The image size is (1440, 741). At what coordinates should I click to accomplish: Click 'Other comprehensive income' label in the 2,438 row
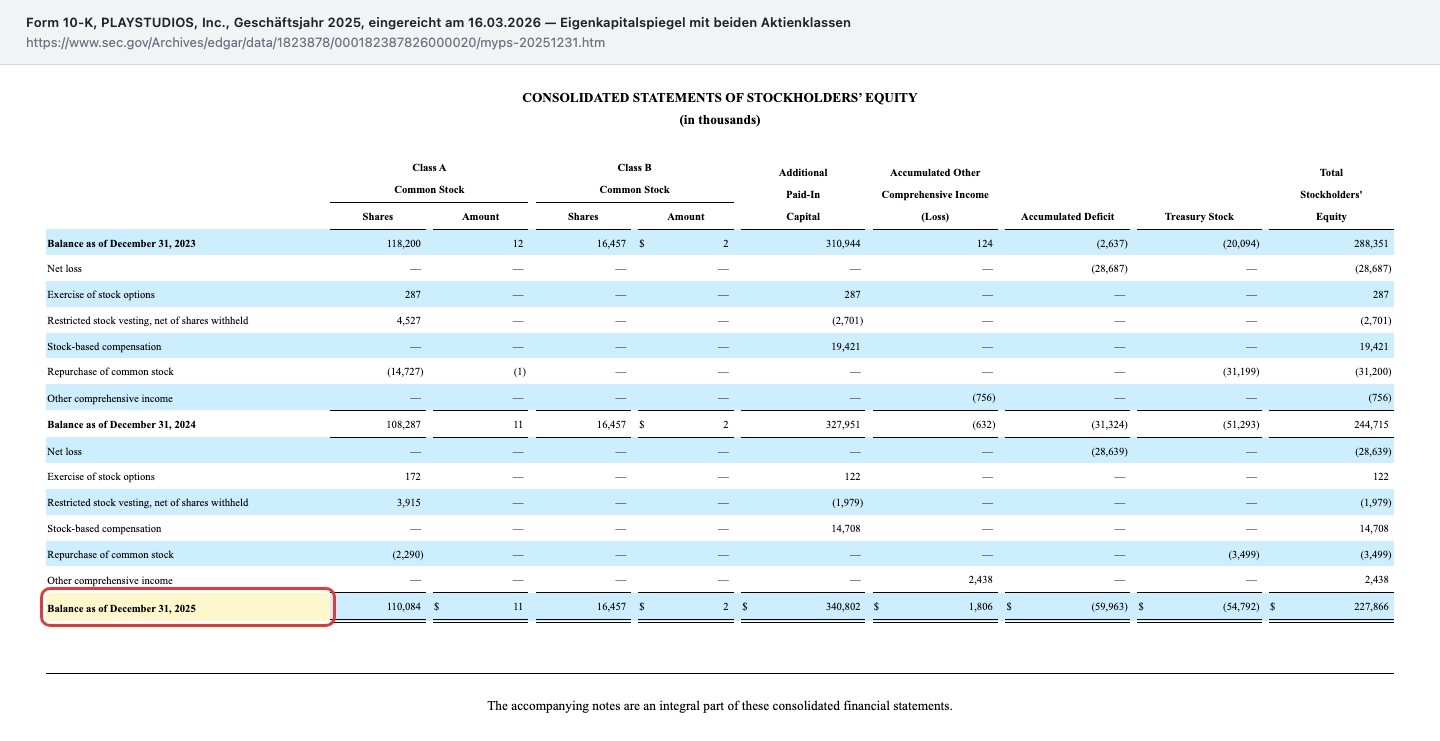pyautogui.click(x=110, y=581)
